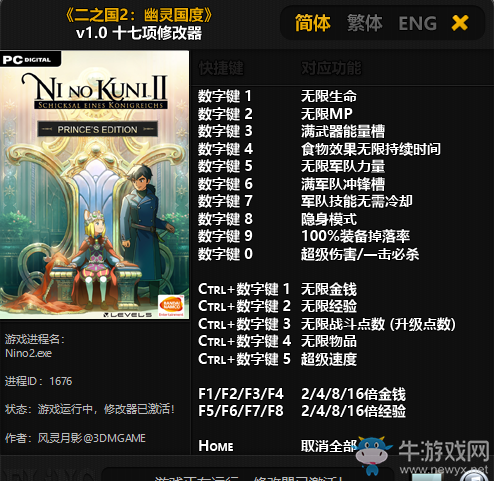Click the Ni no Kuni II cover art

[94, 185]
